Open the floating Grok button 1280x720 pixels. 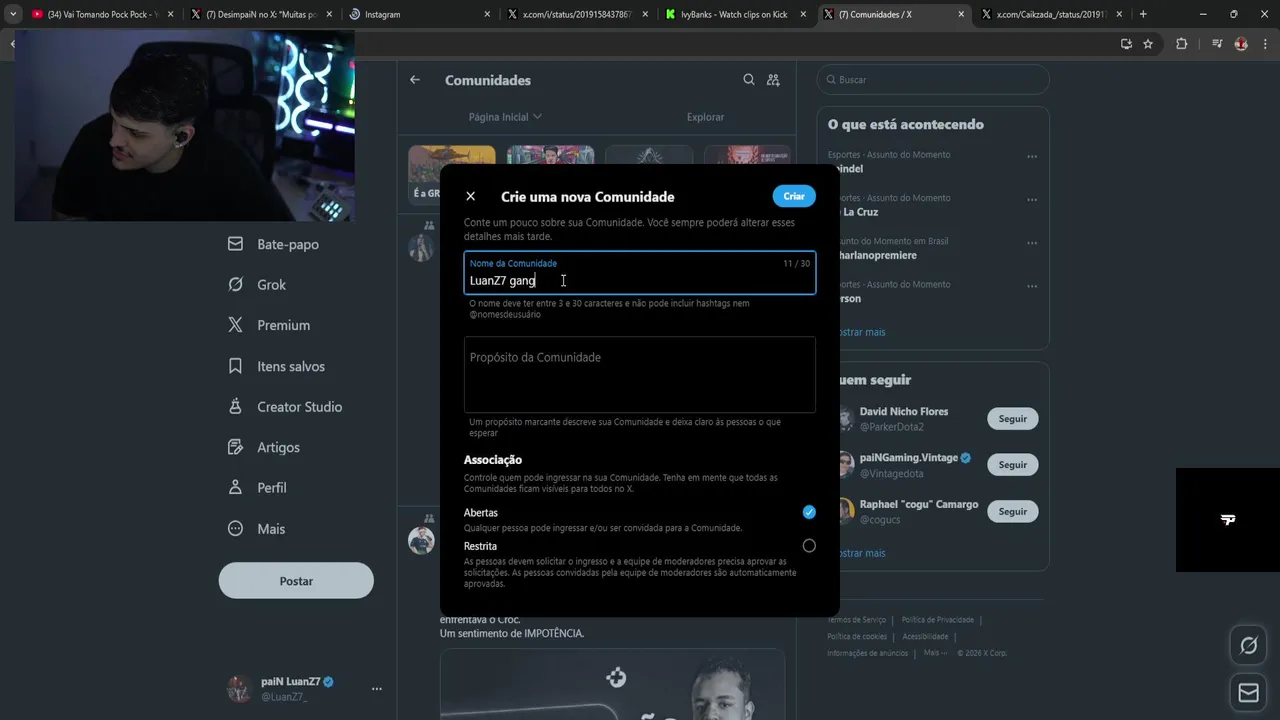[1249, 646]
